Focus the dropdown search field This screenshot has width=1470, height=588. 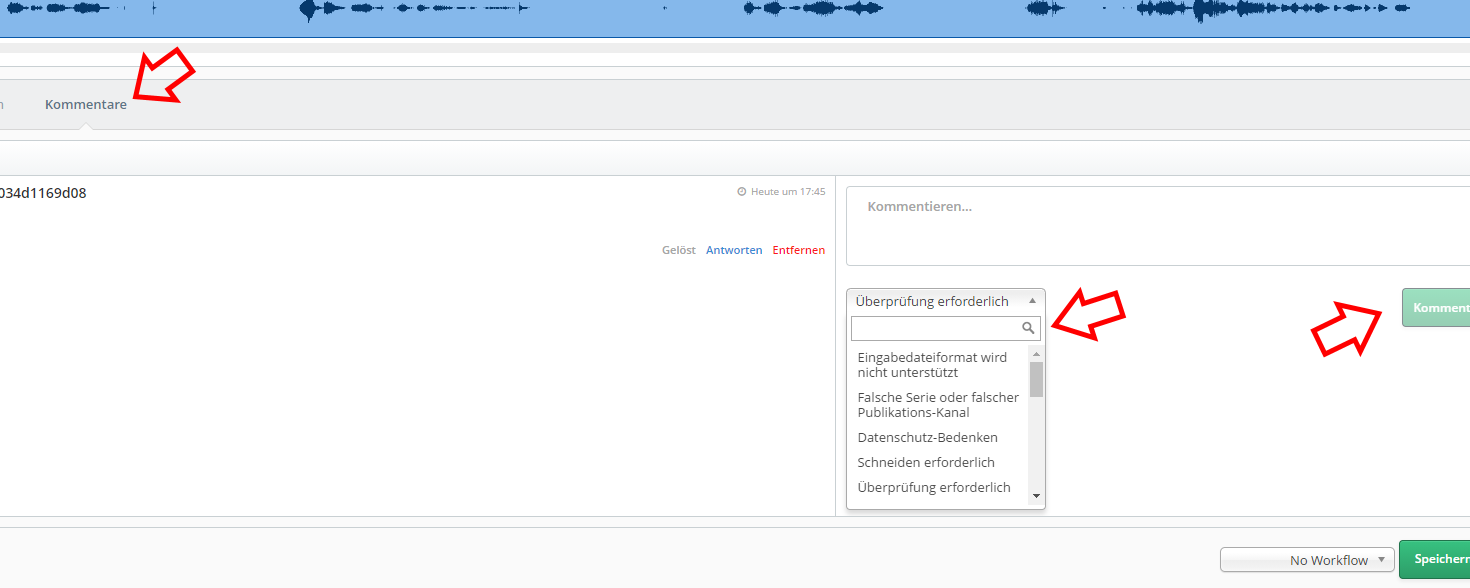(x=935, y=328)
